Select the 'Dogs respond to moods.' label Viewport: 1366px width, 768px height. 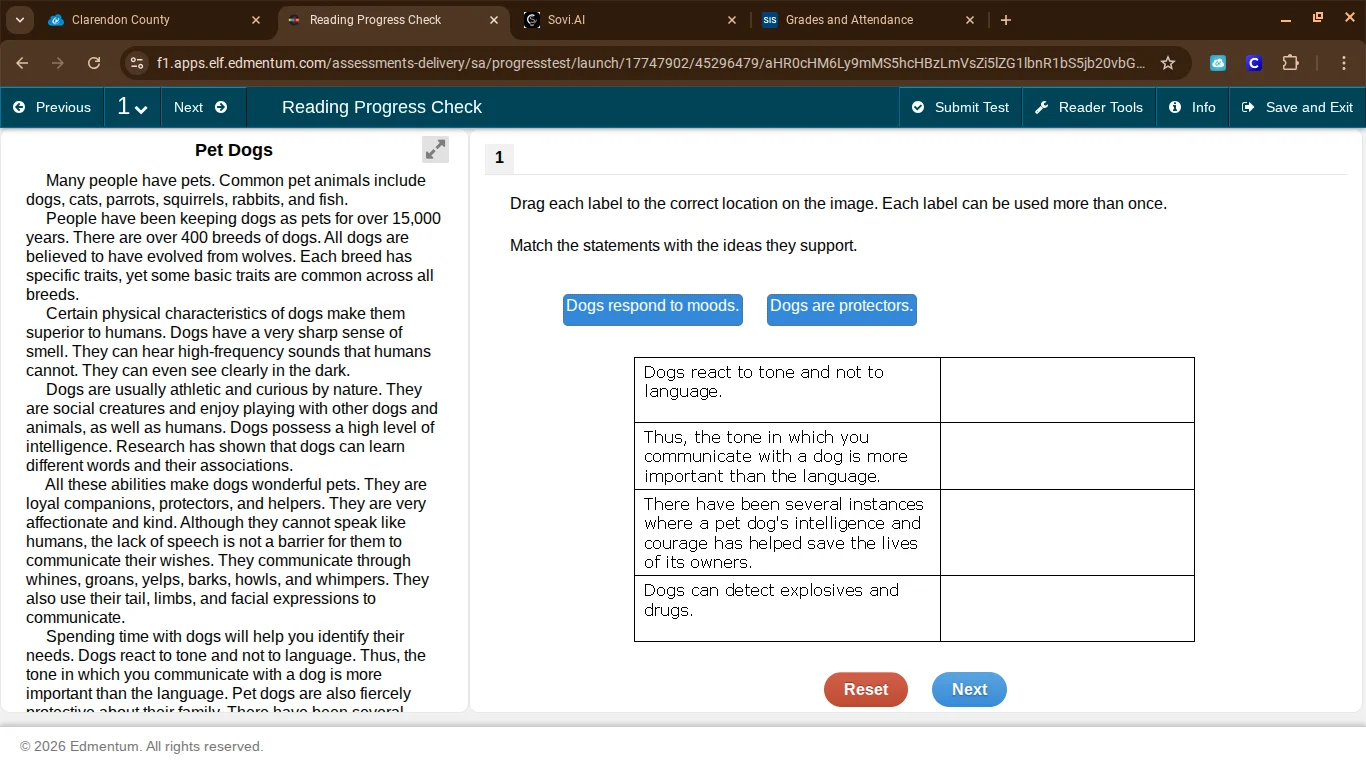pos(653,309)
